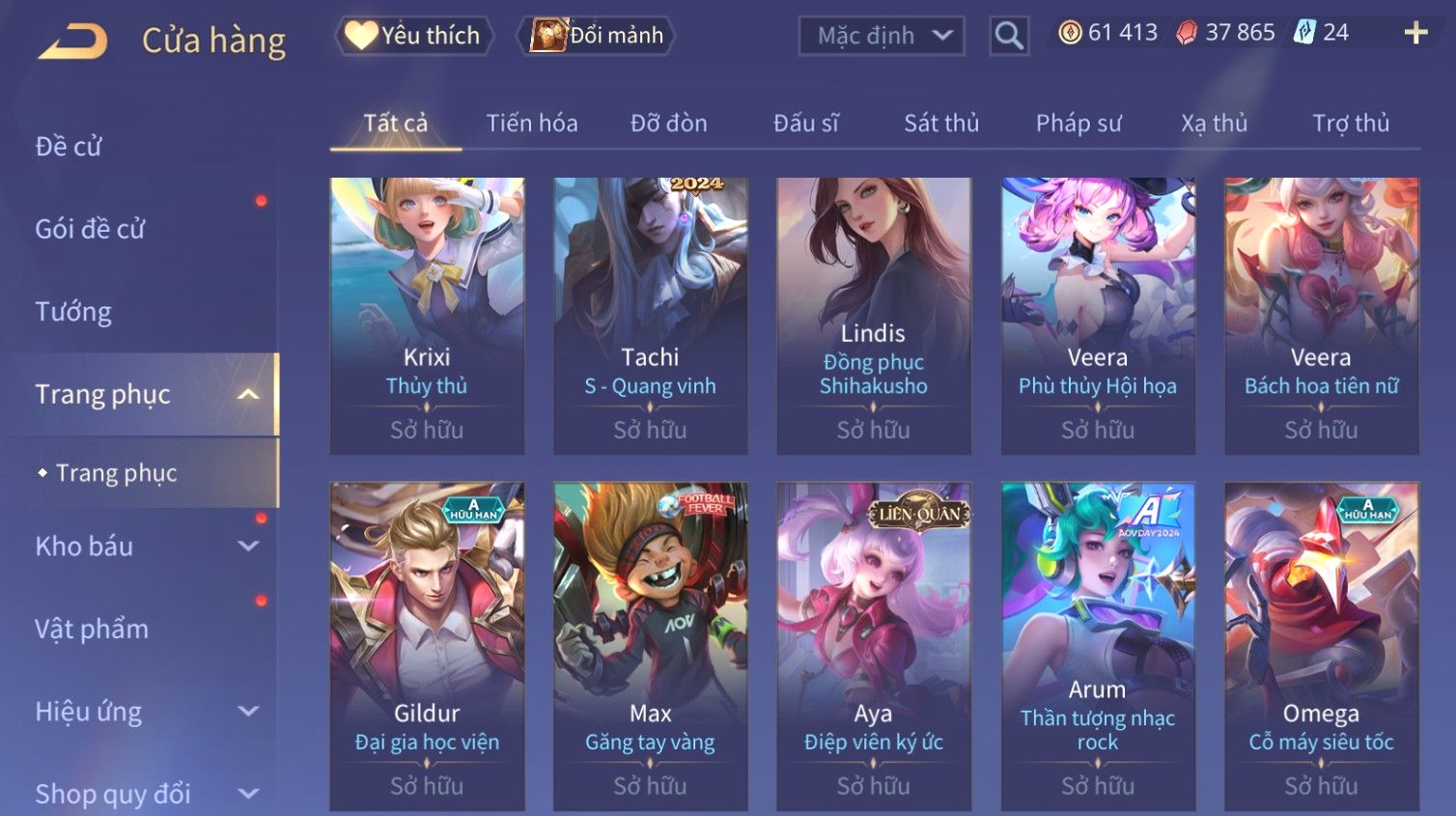Open search with the magnifier icon
The width and height of the screenshot is (1456, 816).
coord(1009,36)
